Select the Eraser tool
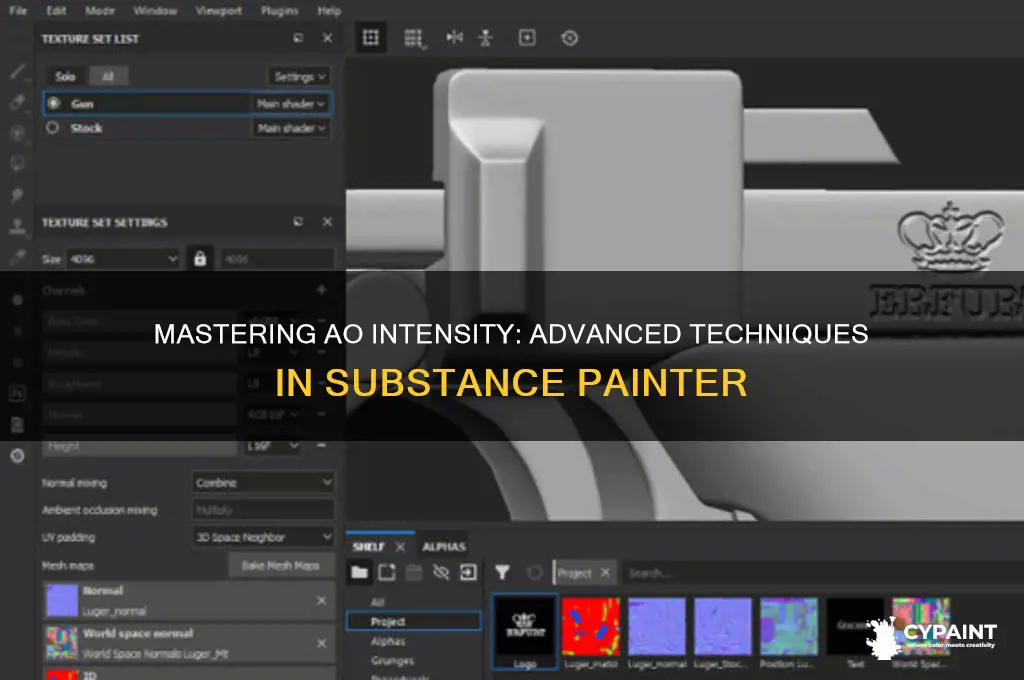 click(x=18, y=102)
